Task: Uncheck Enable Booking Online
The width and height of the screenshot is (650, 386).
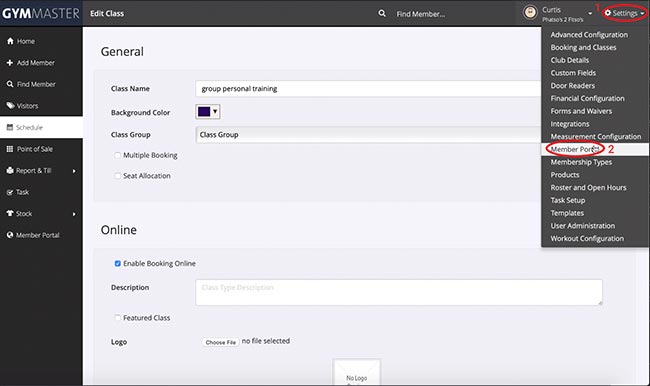Action: 118,263
